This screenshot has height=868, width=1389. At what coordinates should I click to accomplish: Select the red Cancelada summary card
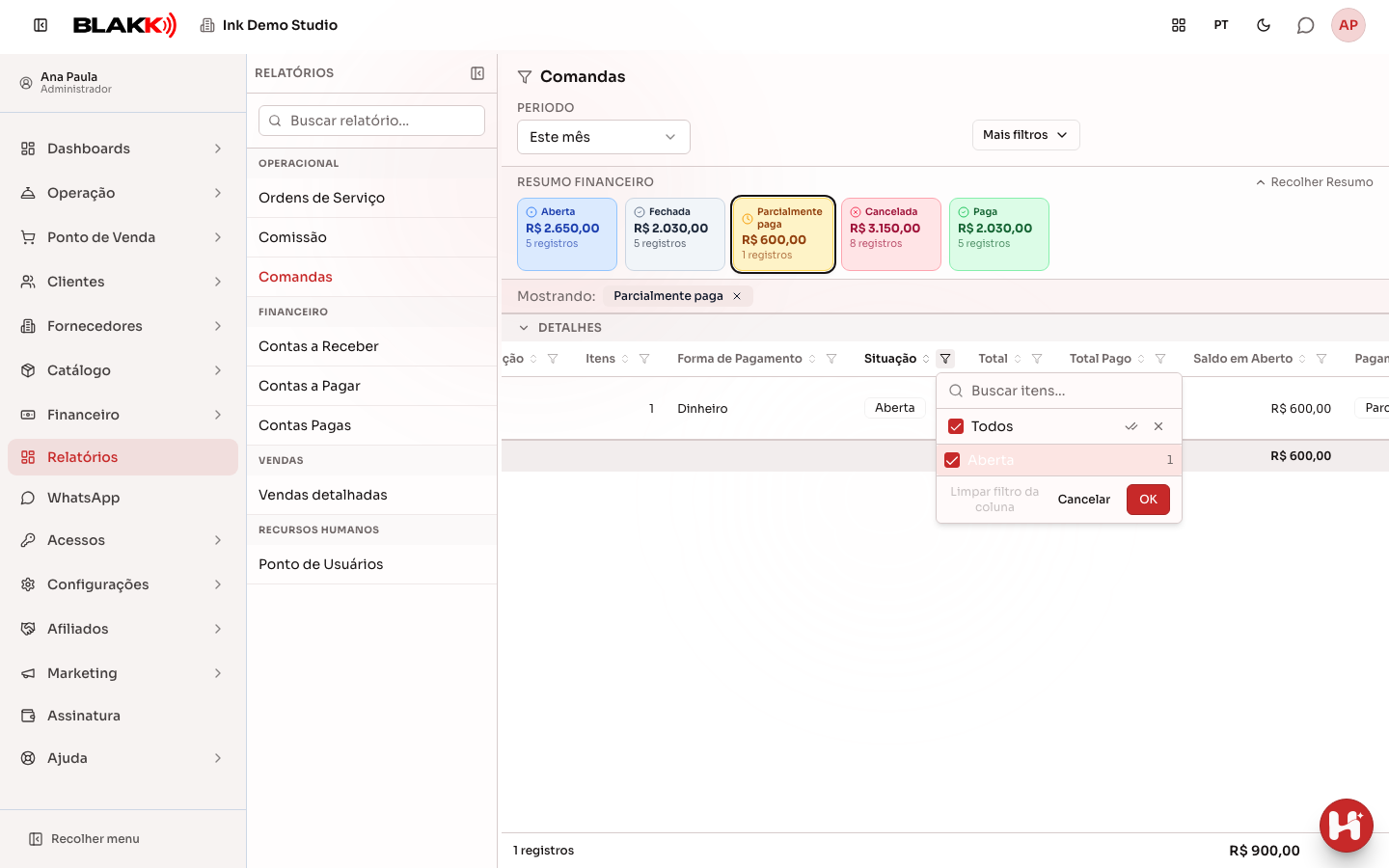click(891, 234)
